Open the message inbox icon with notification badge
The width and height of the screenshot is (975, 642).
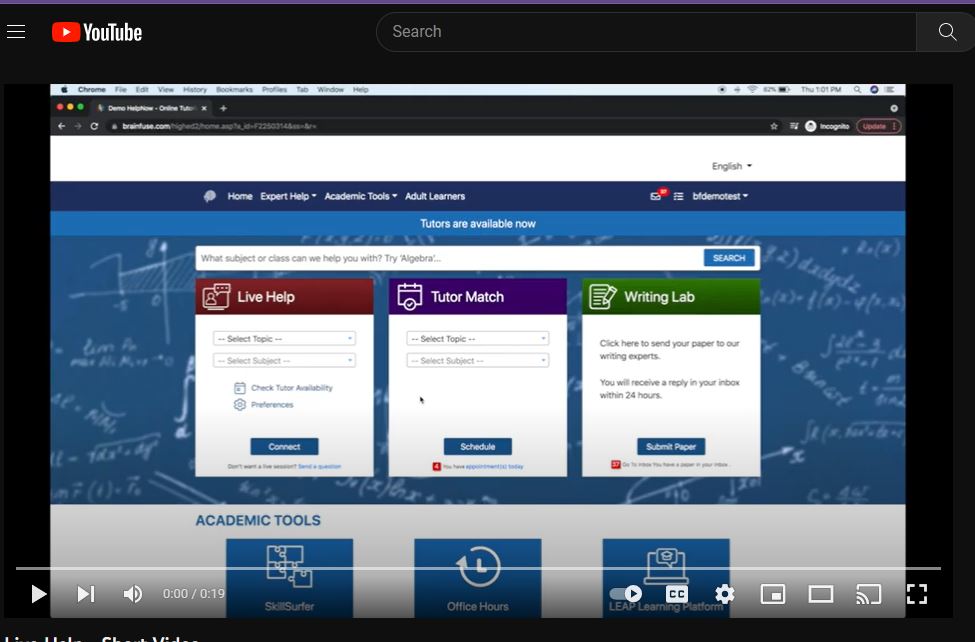(x=657, y=197)
